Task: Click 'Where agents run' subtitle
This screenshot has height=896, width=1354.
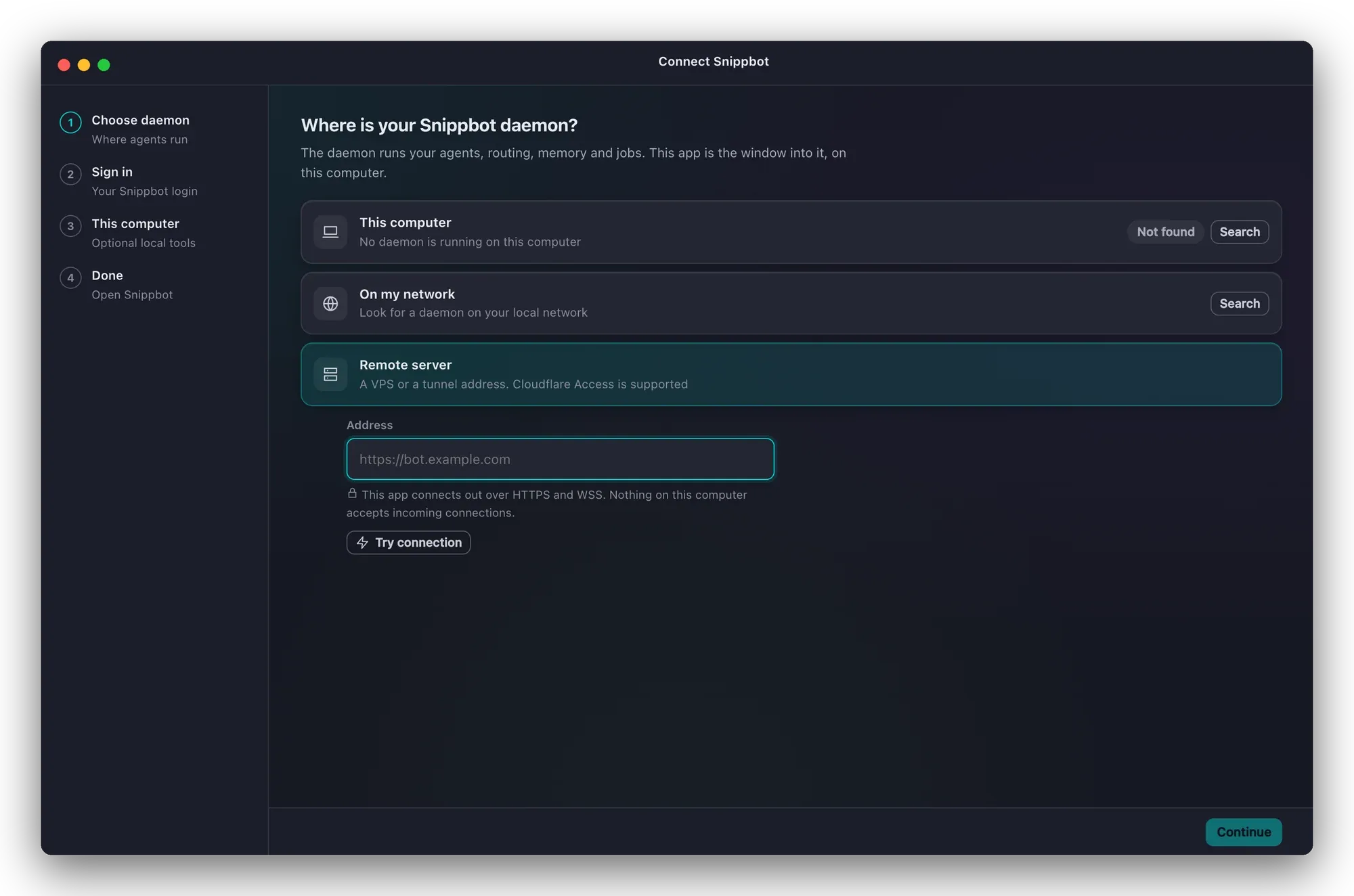Action: click(x=139, y=139)
